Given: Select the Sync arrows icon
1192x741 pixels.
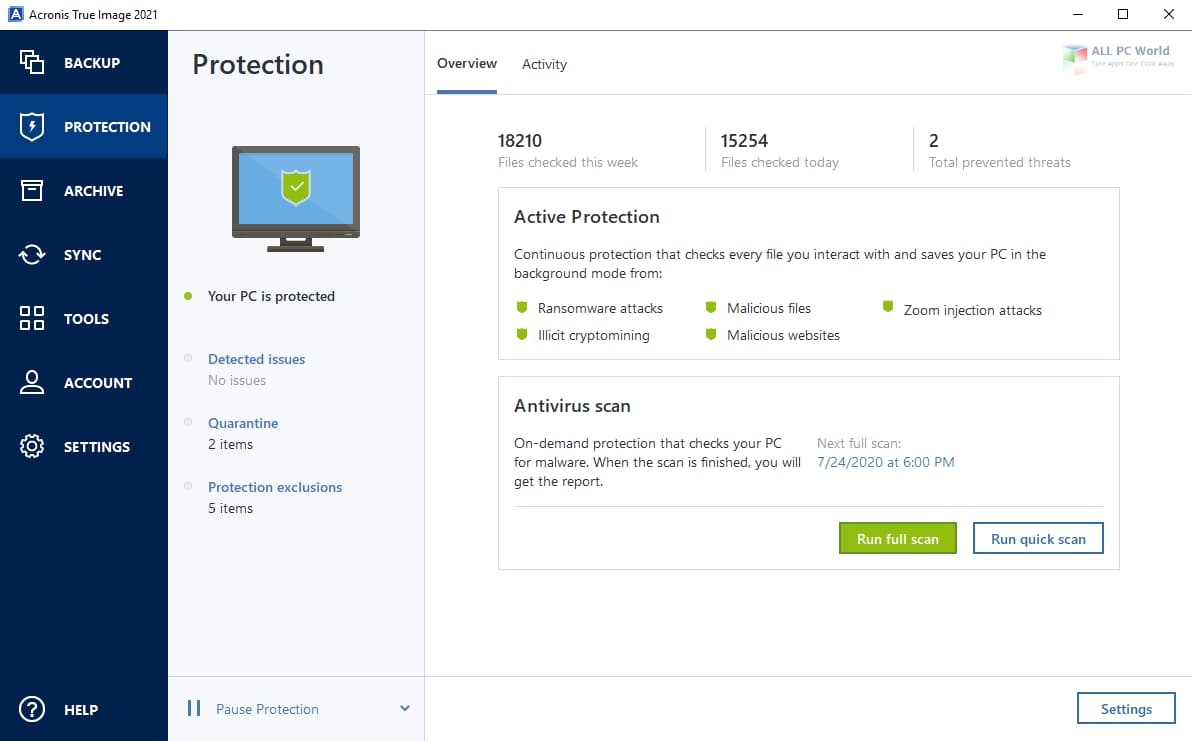Looking at the screenshot, I should [31, 254].
